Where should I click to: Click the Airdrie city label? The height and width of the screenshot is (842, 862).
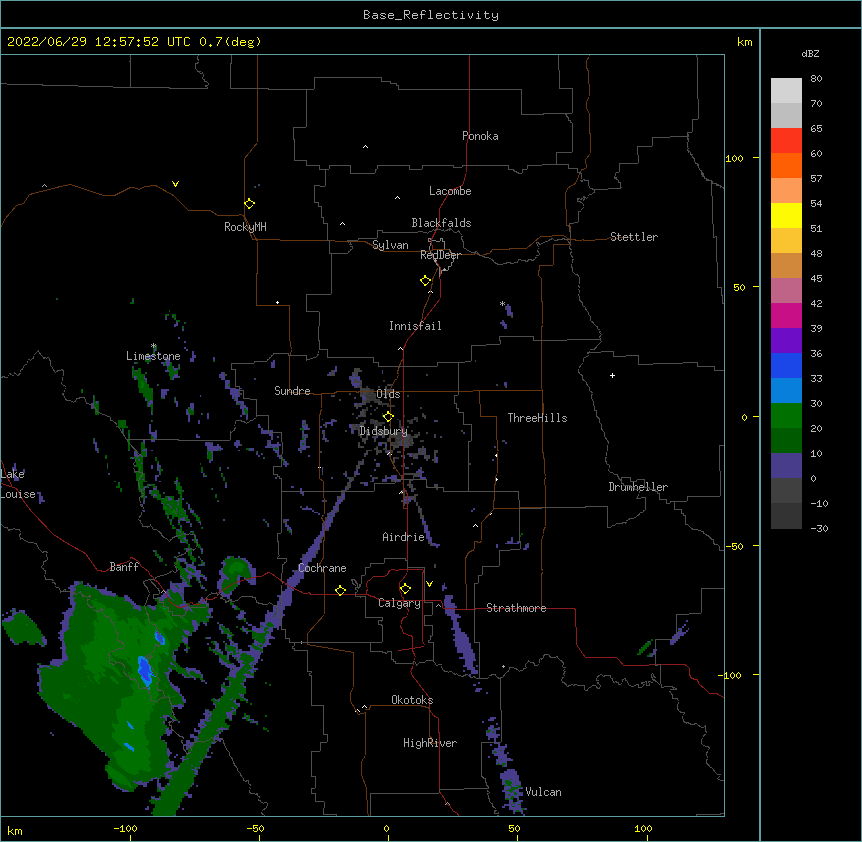[x=404, y=537]
